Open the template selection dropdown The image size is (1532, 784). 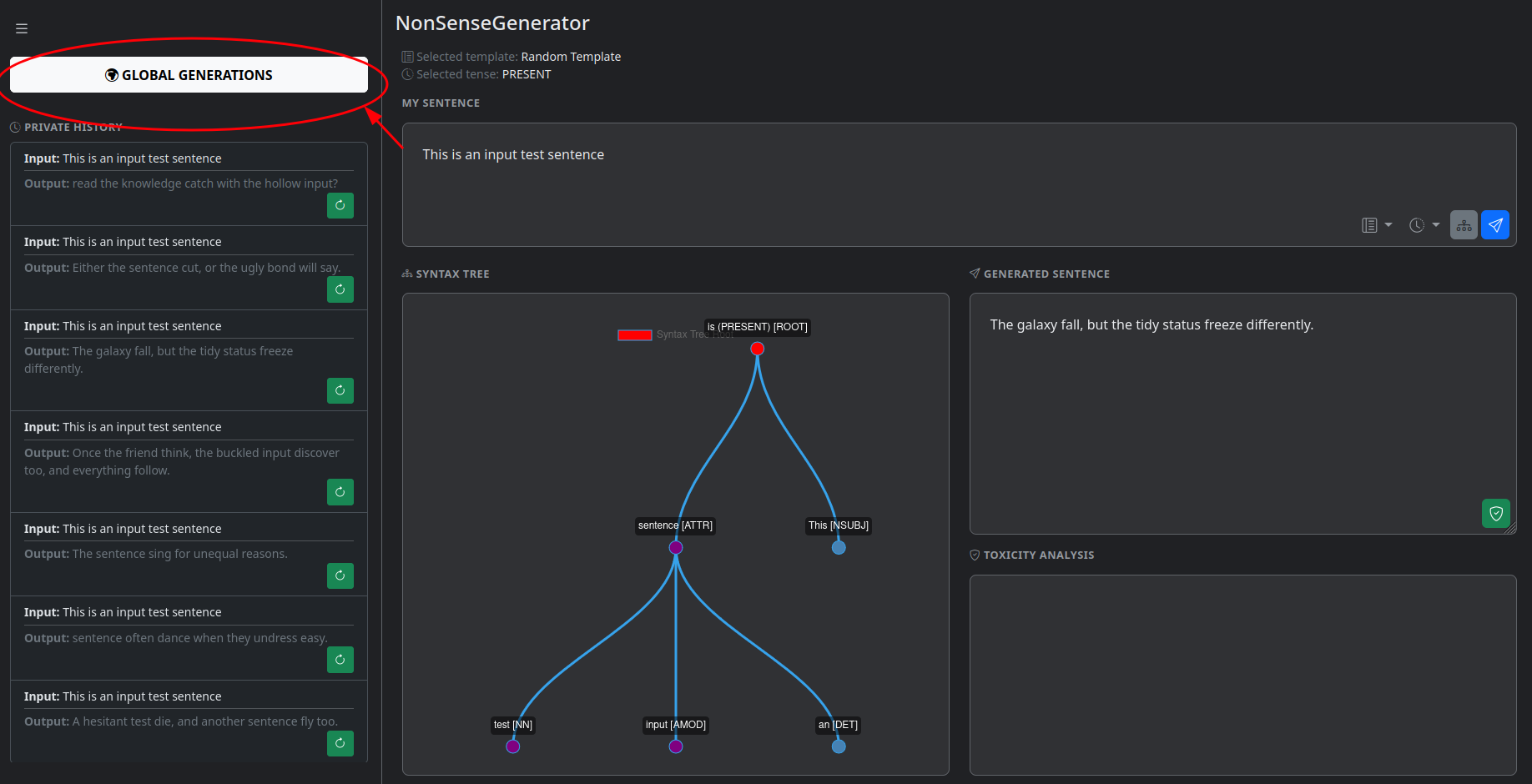[1376, 225]
